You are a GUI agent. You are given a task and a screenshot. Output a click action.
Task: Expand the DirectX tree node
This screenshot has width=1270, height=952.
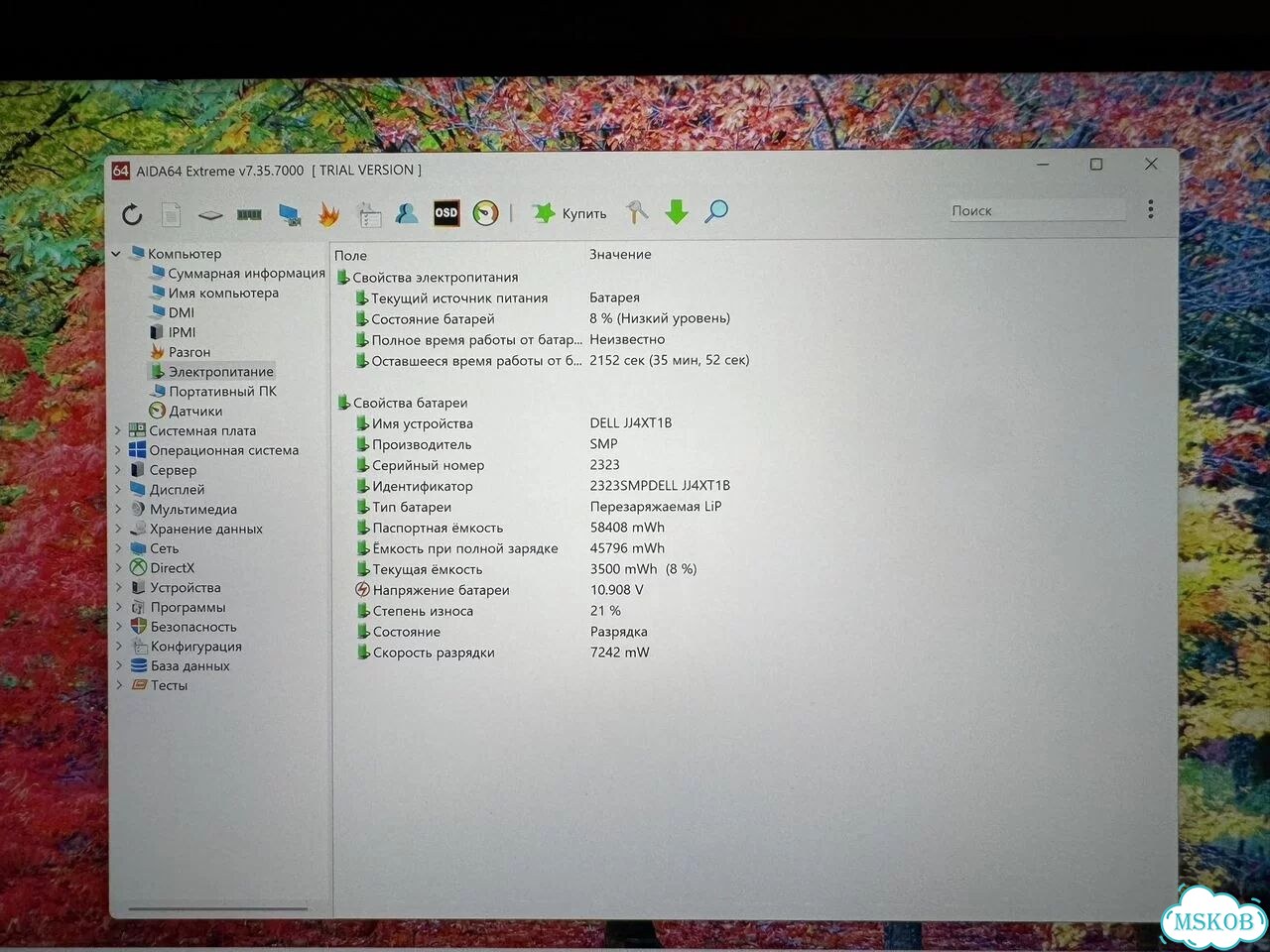click(118, 568)
